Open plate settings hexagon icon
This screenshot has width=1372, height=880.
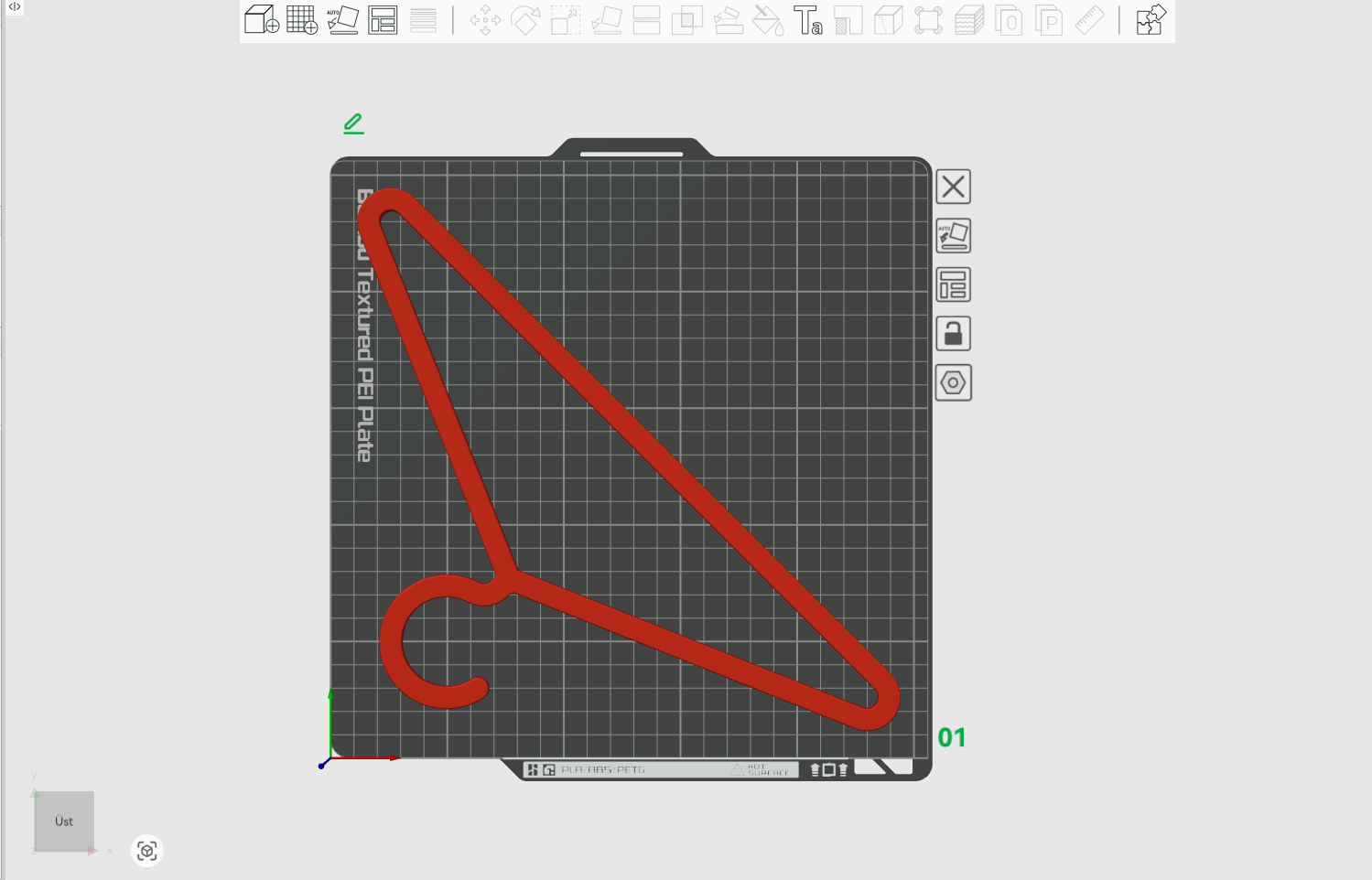click(953, 382)
